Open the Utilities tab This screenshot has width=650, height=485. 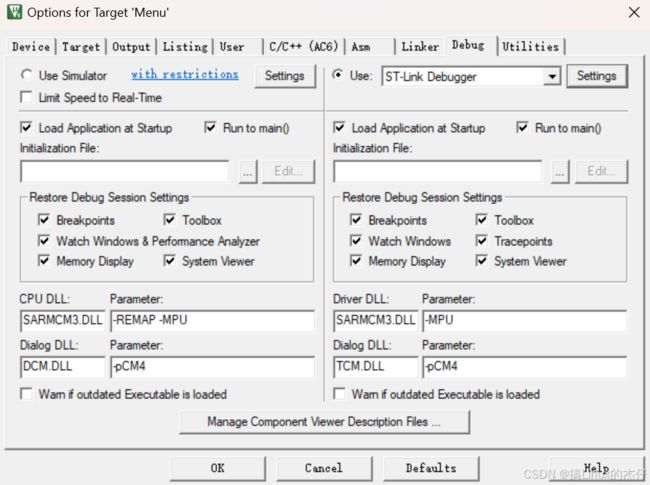(x=531, y=47)
